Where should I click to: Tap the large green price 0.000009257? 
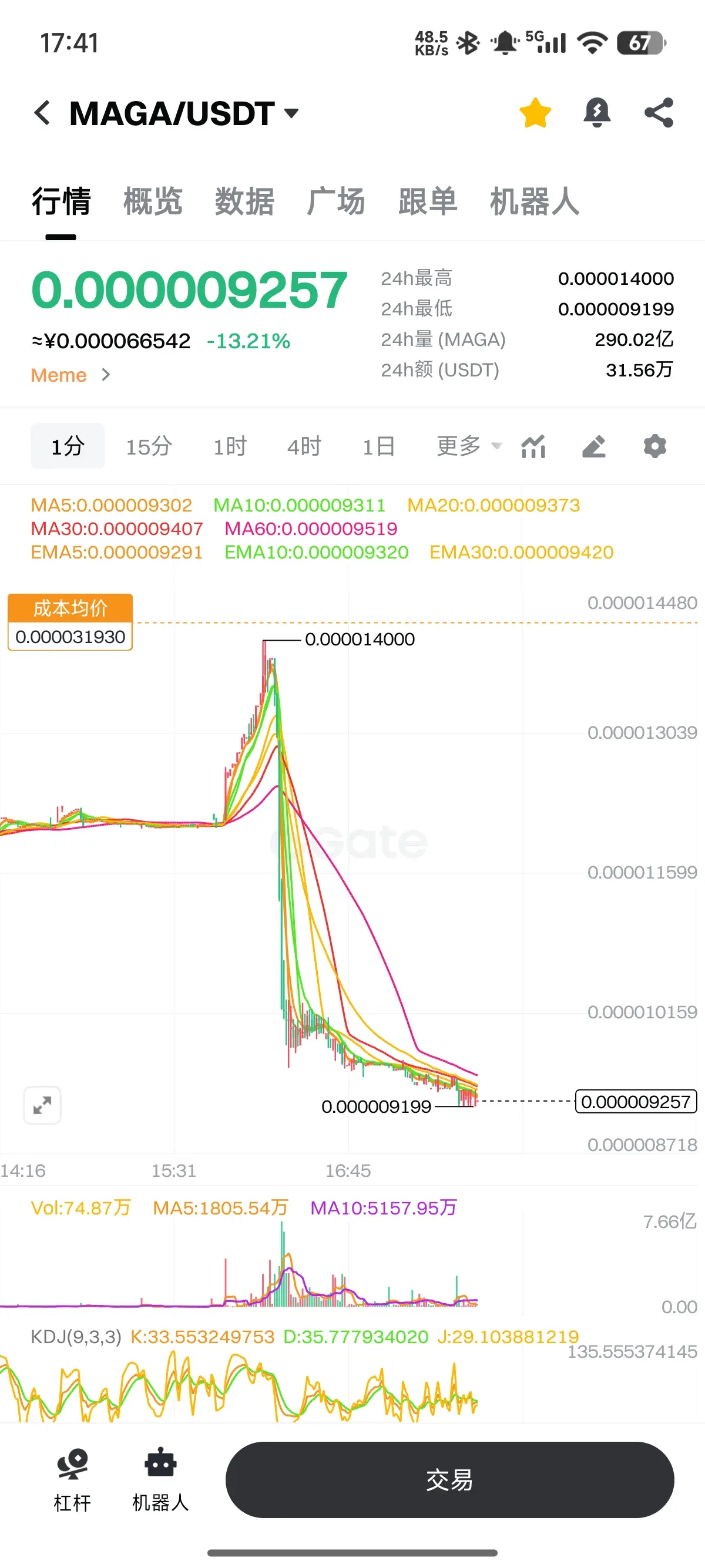point(189,290)
